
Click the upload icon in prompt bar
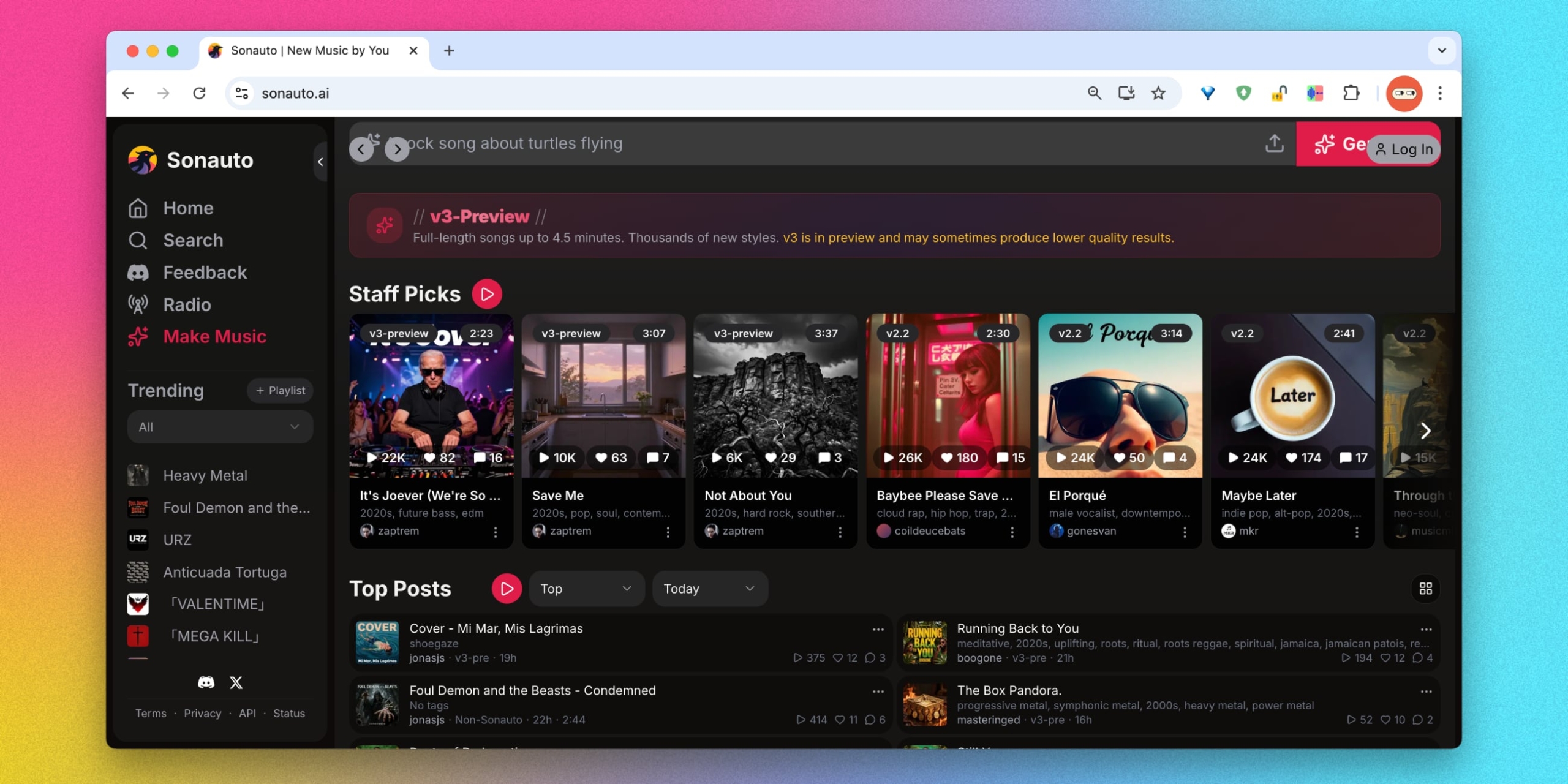coord(1275,143)
